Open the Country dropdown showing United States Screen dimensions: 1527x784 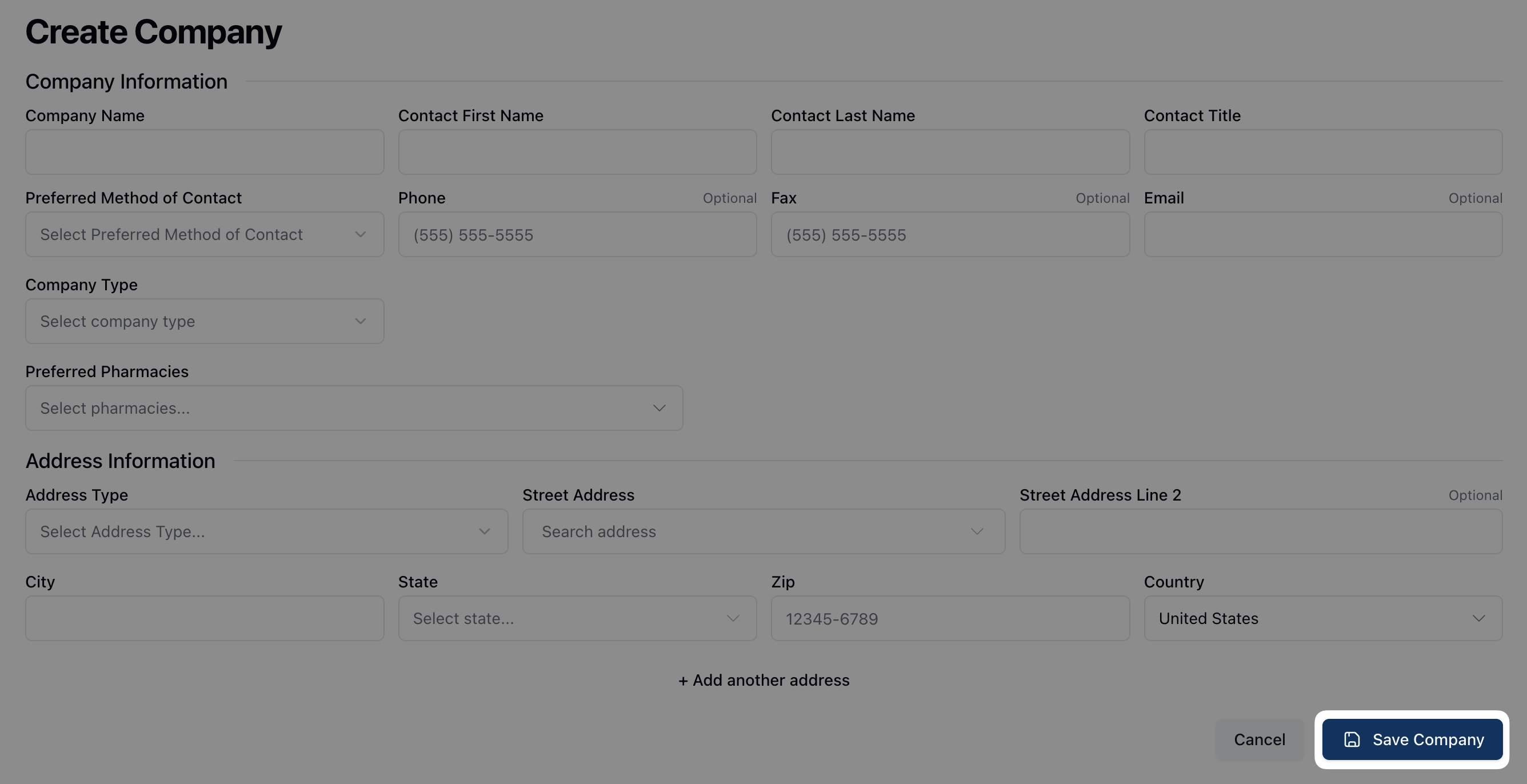pos(1322,619)
